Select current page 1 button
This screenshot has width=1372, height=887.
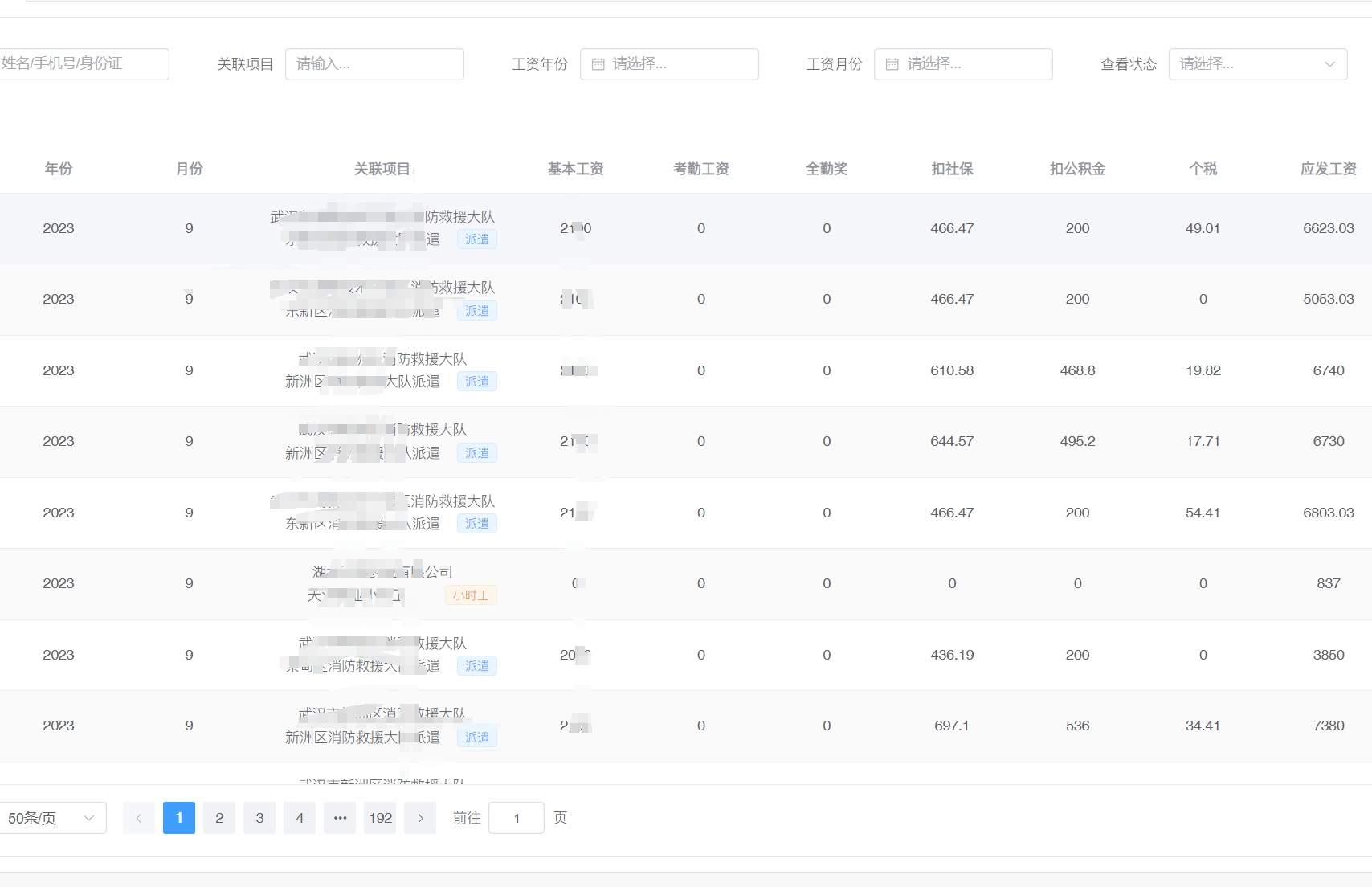(x=179, y=818)
